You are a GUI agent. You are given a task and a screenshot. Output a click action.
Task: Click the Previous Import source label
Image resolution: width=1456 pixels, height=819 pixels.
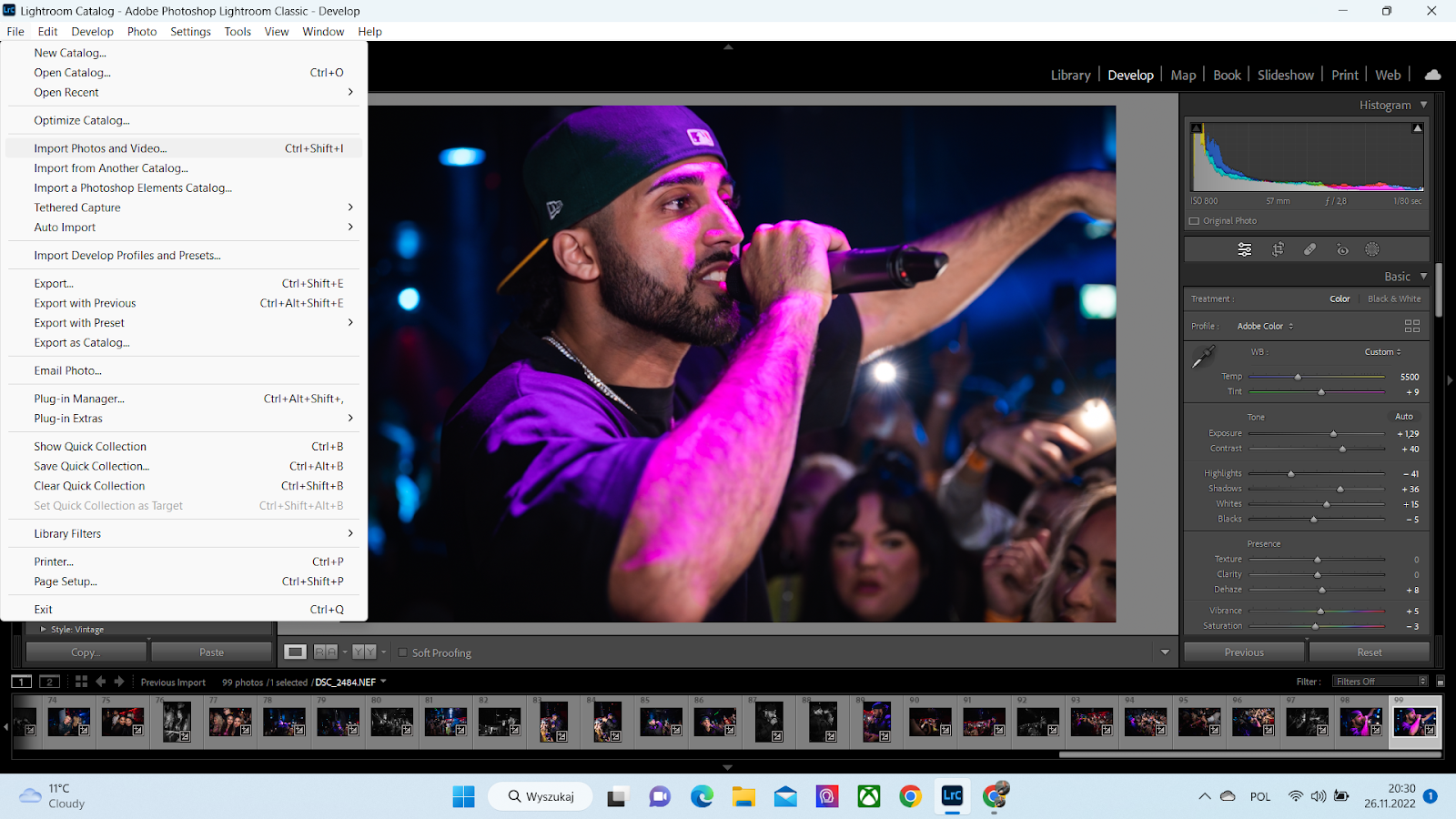tap(173, 682)
